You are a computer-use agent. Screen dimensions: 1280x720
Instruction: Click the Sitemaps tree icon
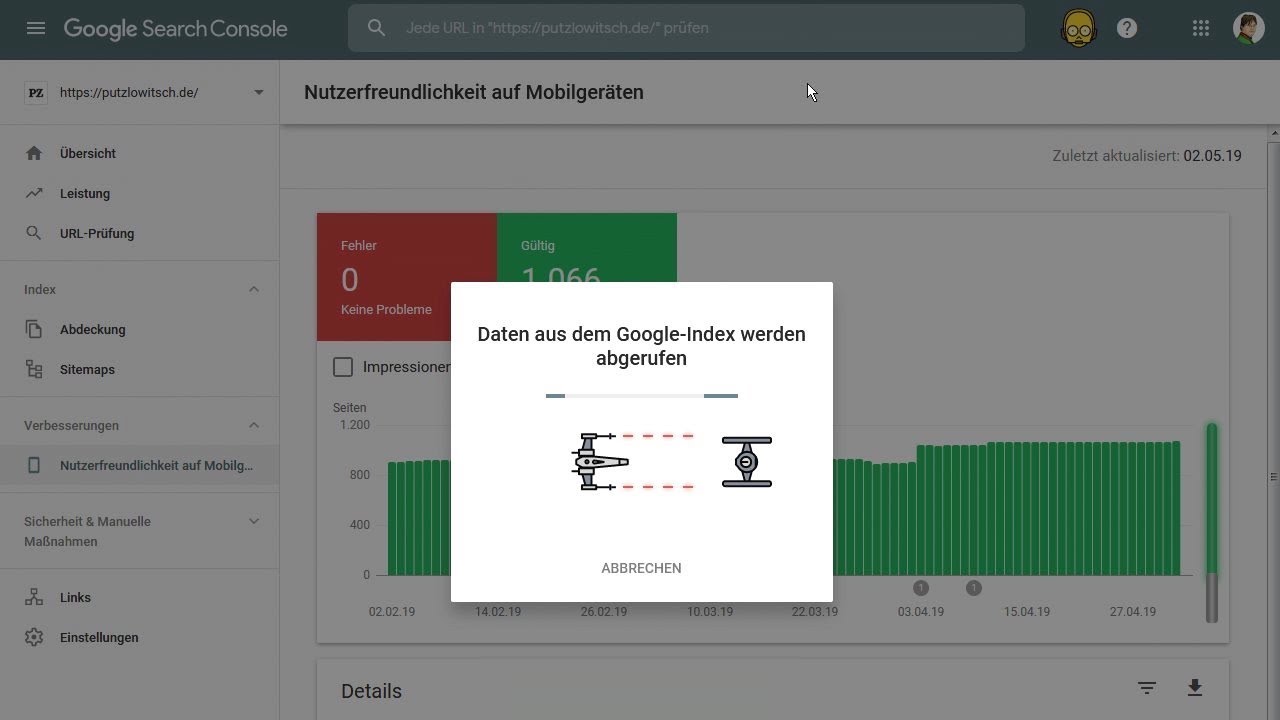tap(34, 369)
